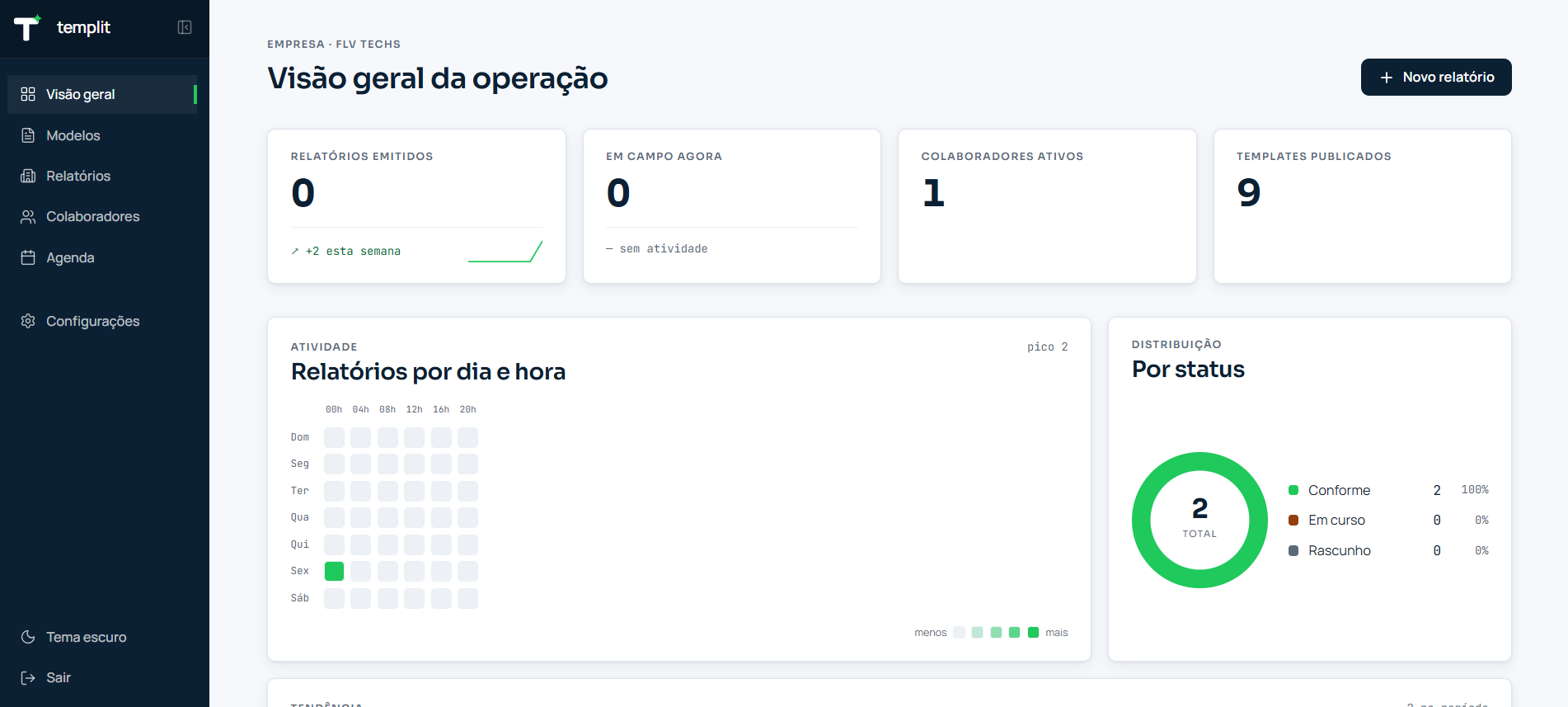Click the darkest green legend swatch near mais

click(1033, 633)
